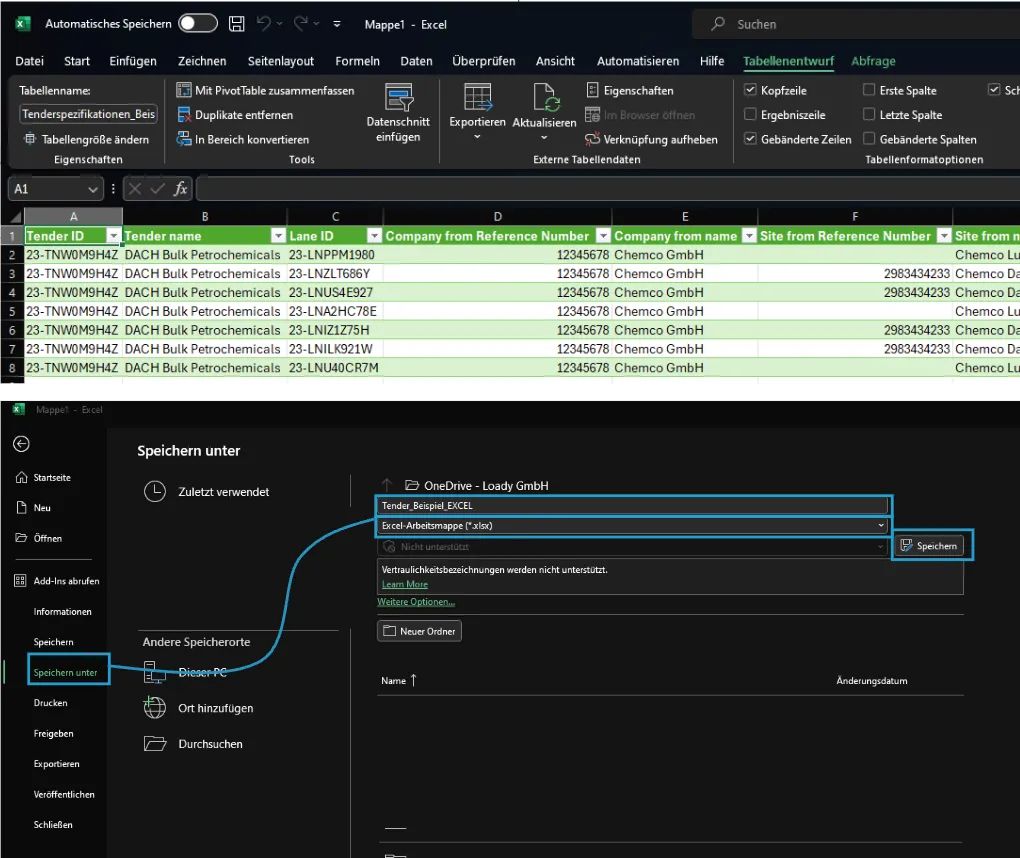Screen dimensions: 1020x858
Task: Open the Aktualisieren dropdown arrow
Action: point(544,137)
